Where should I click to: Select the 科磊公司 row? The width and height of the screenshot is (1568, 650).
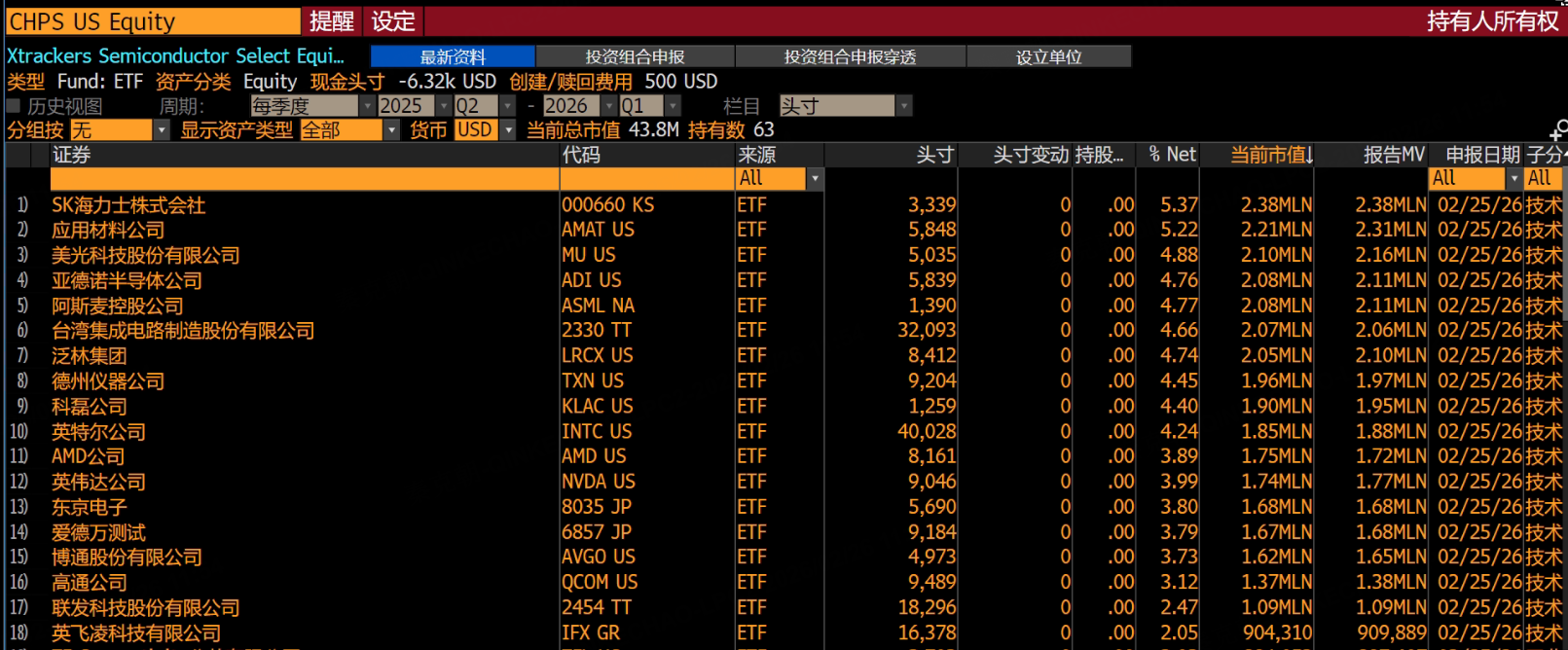click(x=784, y=407)
